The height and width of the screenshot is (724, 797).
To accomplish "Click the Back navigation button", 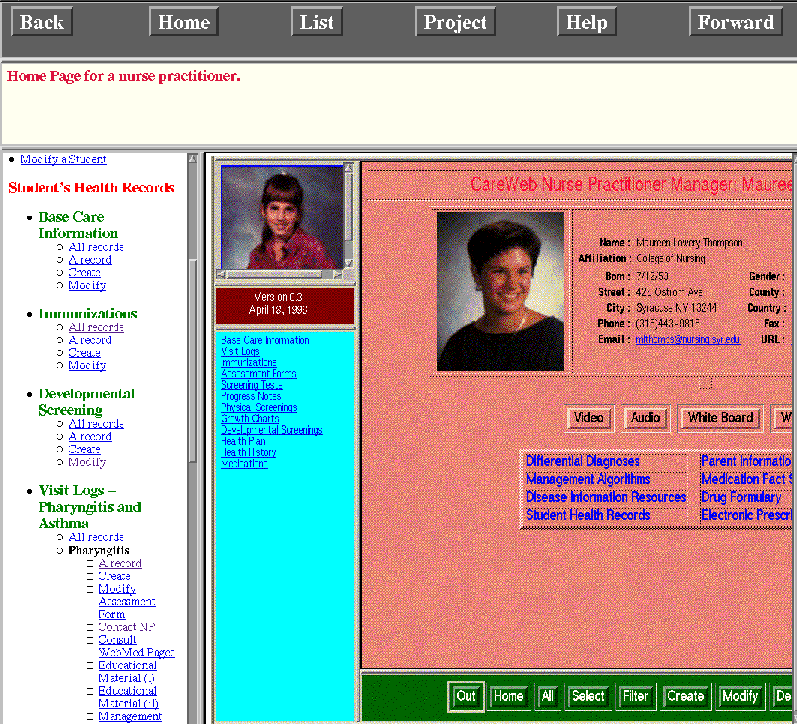I will (42, 21).
